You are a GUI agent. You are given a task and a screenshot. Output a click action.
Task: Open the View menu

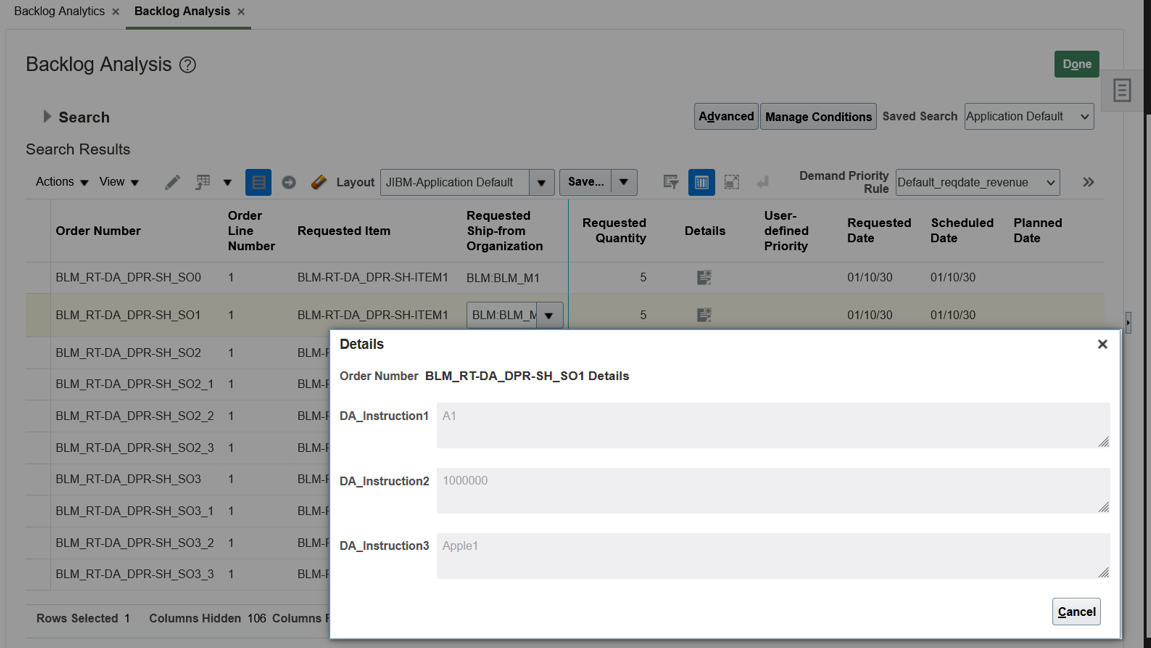click(x=119, y=182)
